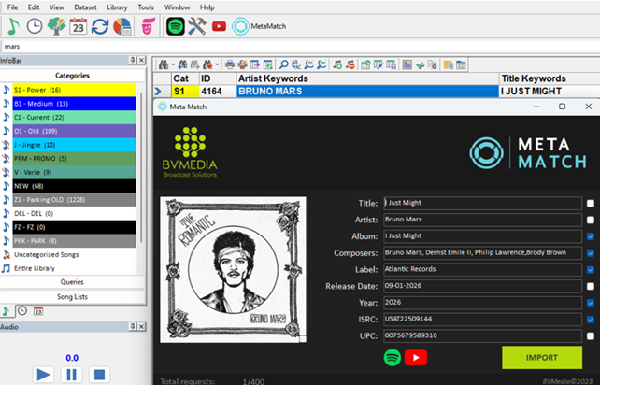Click the search box containing mars
This screenshot has height=412, width=642.
301,47
